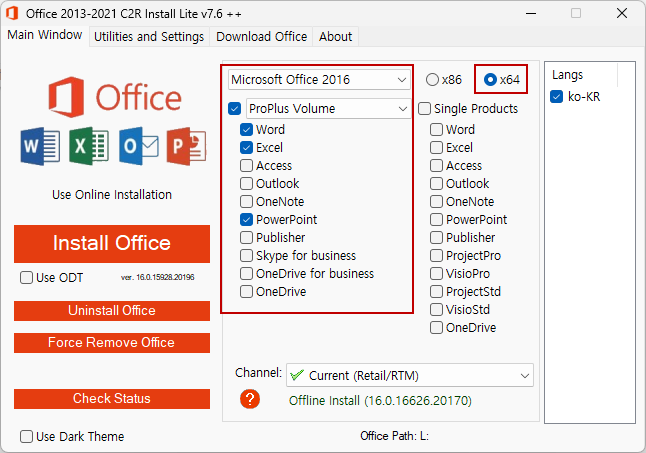
Task: Check OneNote under Single Products
Action: click(x=436, y=202)
